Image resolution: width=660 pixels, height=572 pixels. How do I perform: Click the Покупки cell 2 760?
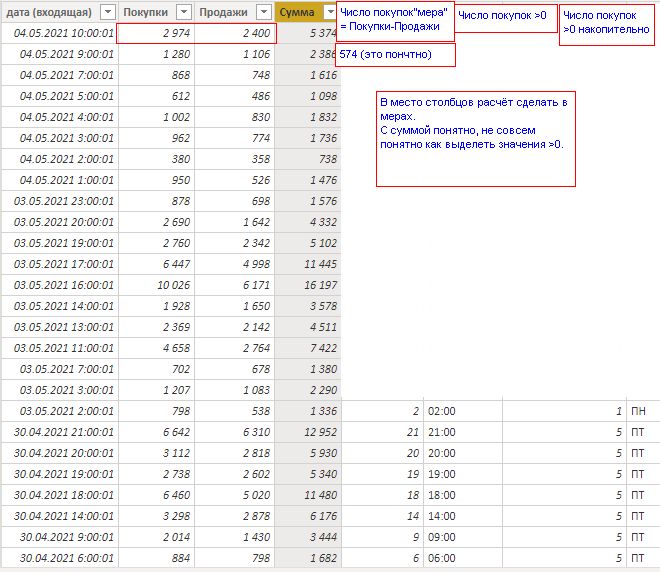click(156, 243)
